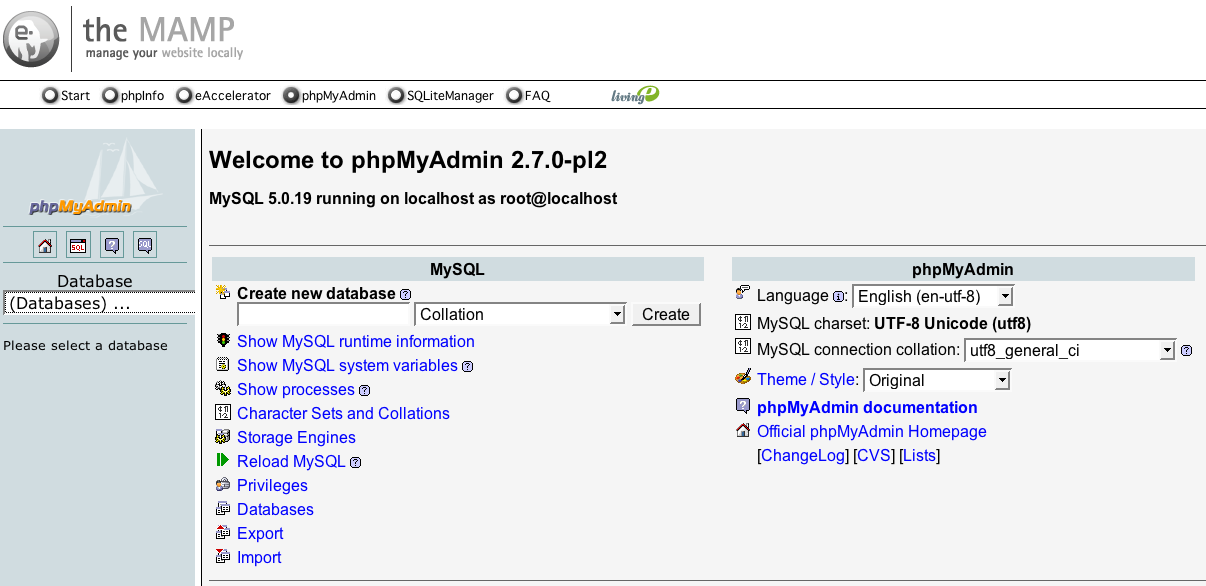Viewport: 1206px width, 586px height.
Task: Open Show MySQL runtime information link
Action: pyautogui.click(x=356, y=342)
